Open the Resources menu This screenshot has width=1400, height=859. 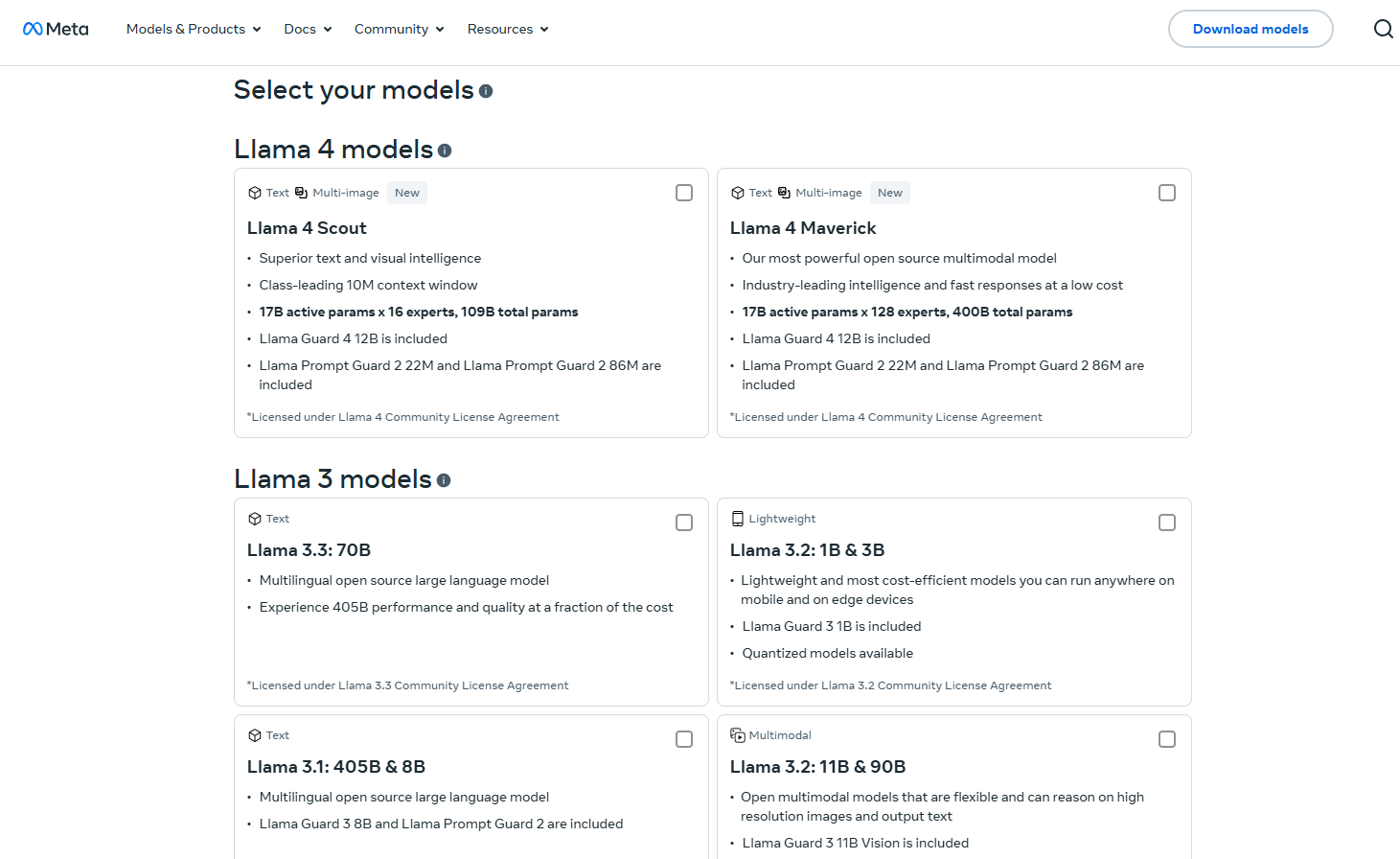[508, 29]
